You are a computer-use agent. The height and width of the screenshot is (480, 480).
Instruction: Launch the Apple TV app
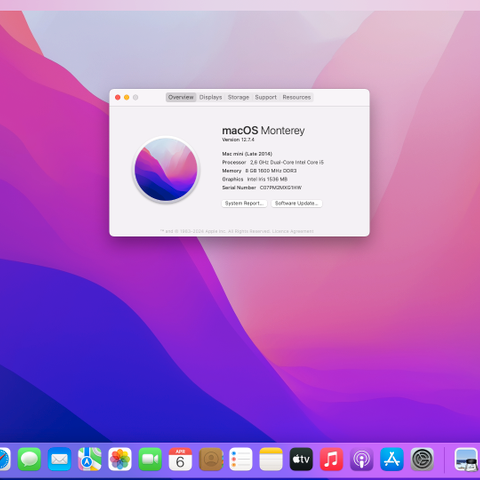pyautogui.click(x=301, y=459)
